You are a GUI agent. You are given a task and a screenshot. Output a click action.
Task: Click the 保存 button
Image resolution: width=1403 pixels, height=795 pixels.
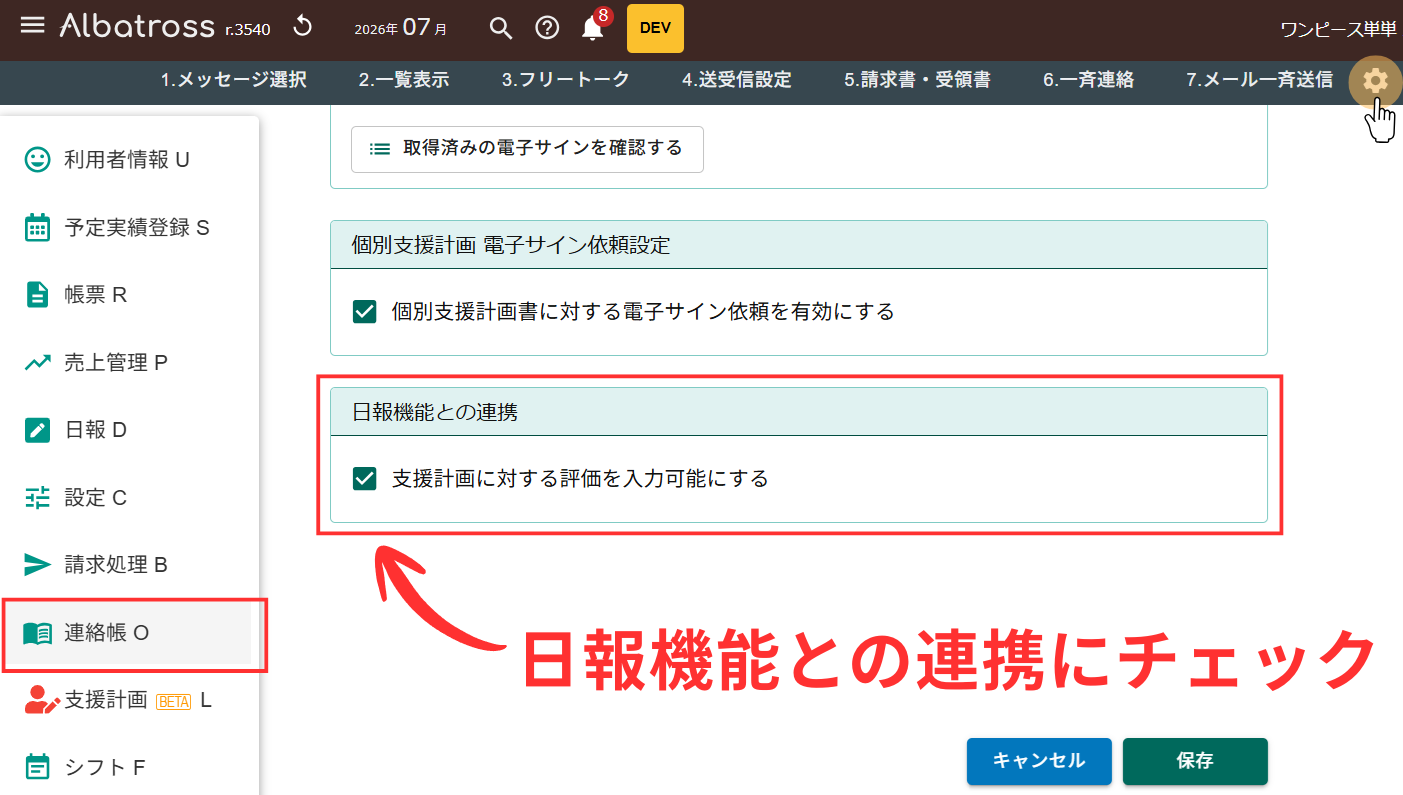click(x=1195, y=762)
